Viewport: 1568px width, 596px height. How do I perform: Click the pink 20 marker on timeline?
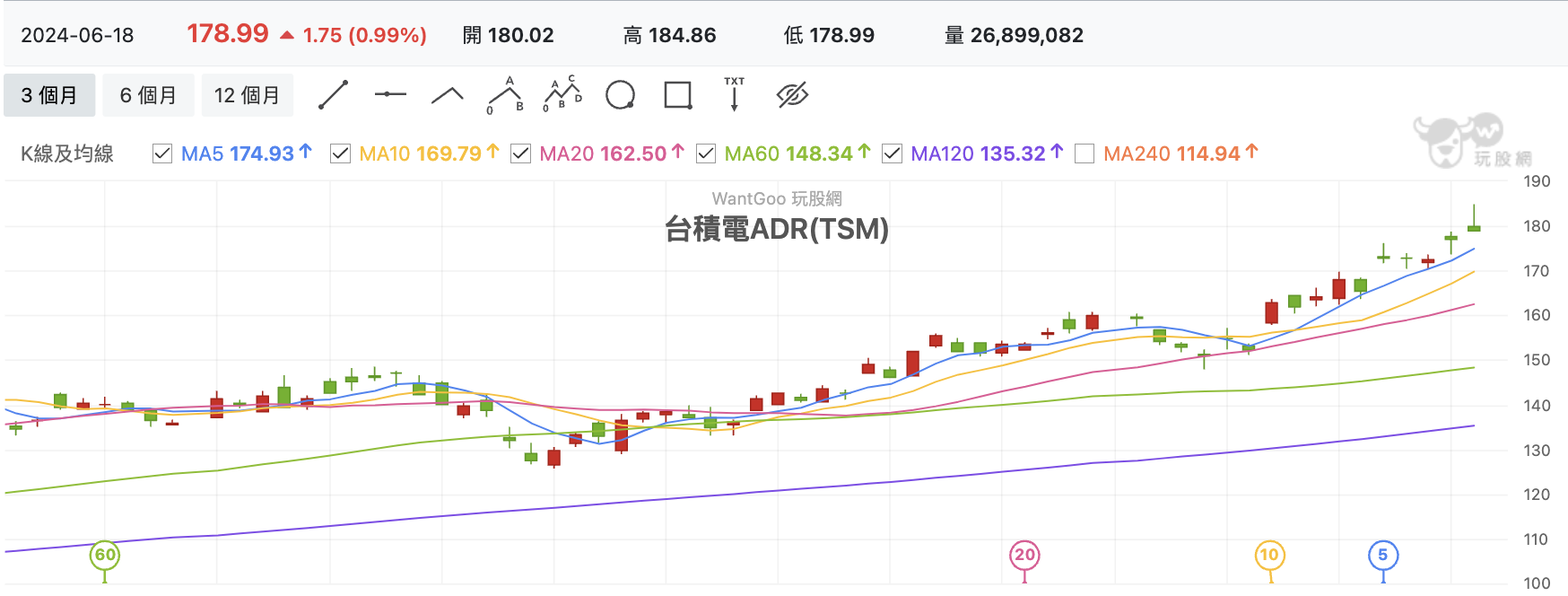(1024, 555)
